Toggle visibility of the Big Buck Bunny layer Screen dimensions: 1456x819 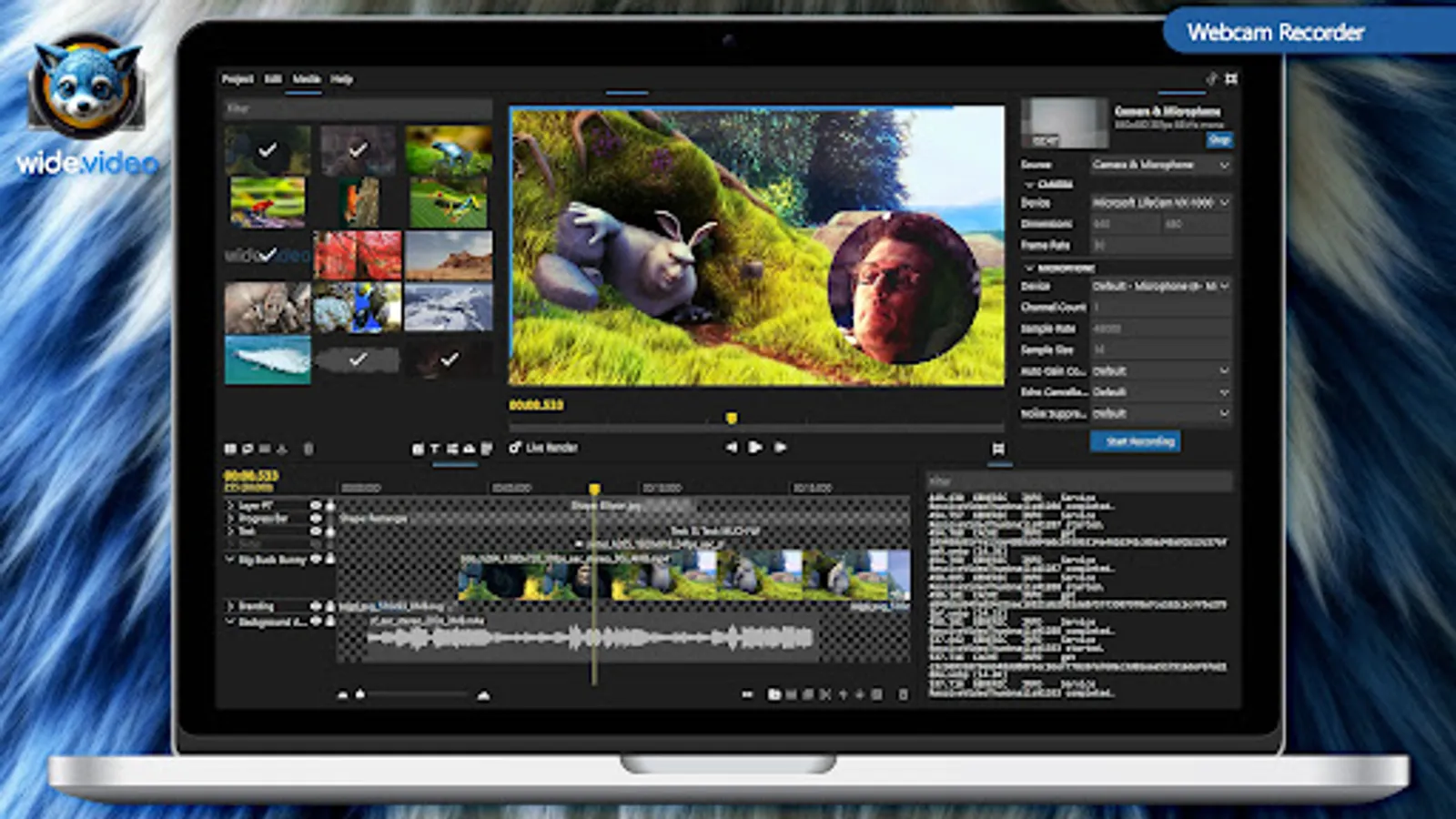tap(316, 559)
